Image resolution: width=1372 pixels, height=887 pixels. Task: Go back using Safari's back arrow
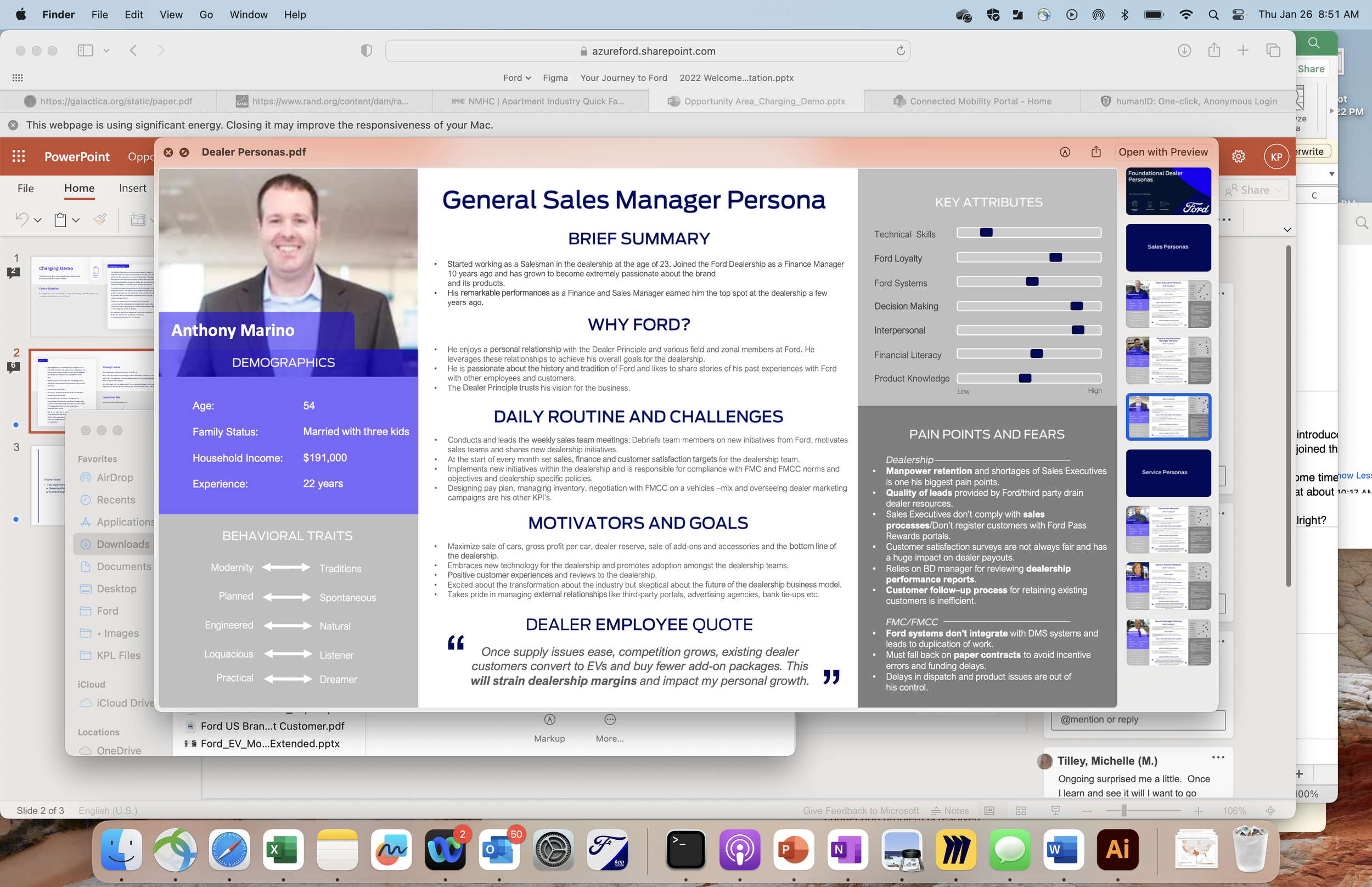[133, 50]
